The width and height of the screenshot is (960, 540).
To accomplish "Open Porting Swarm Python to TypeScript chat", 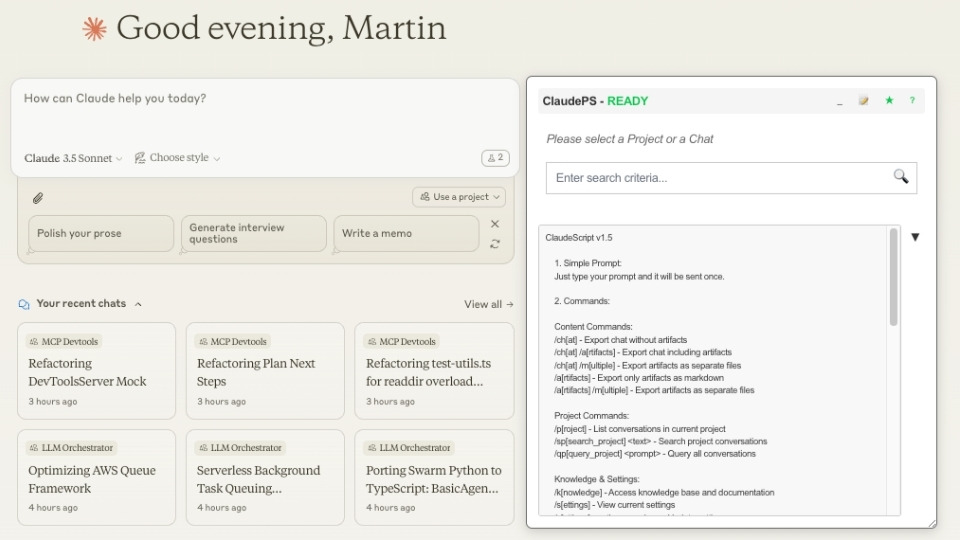I will (434, 478).
